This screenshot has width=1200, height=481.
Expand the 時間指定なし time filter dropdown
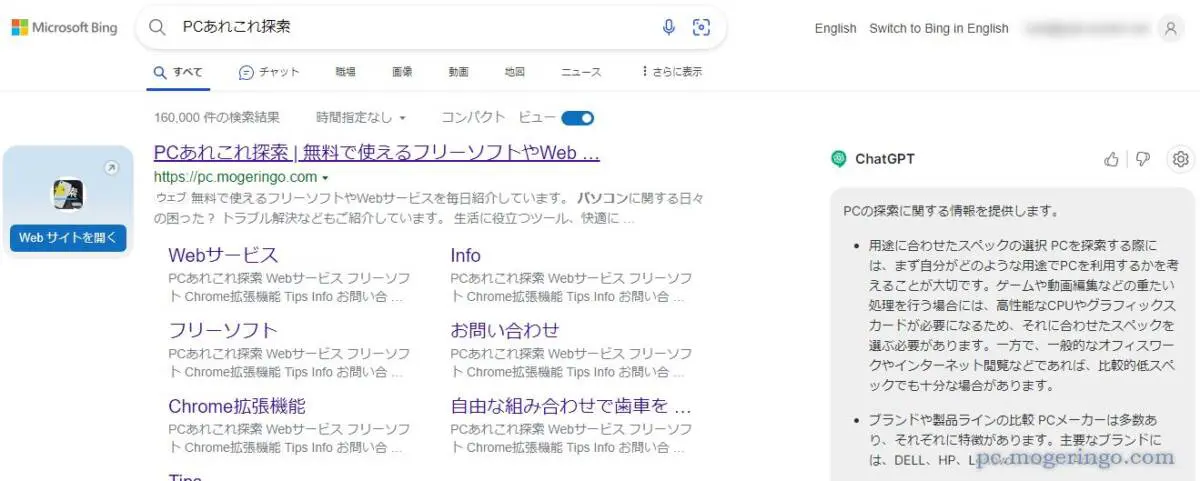tap(361, 118)
